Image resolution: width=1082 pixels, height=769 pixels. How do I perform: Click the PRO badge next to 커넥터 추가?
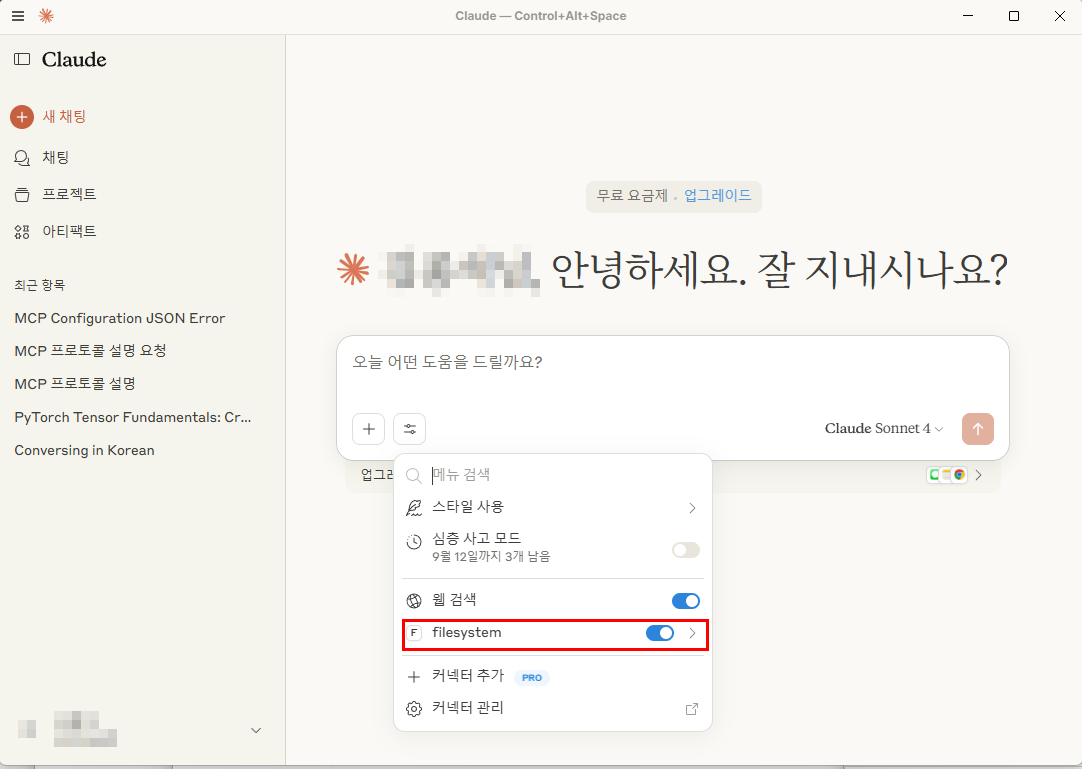pyautogui.click(x=532, y=678)
